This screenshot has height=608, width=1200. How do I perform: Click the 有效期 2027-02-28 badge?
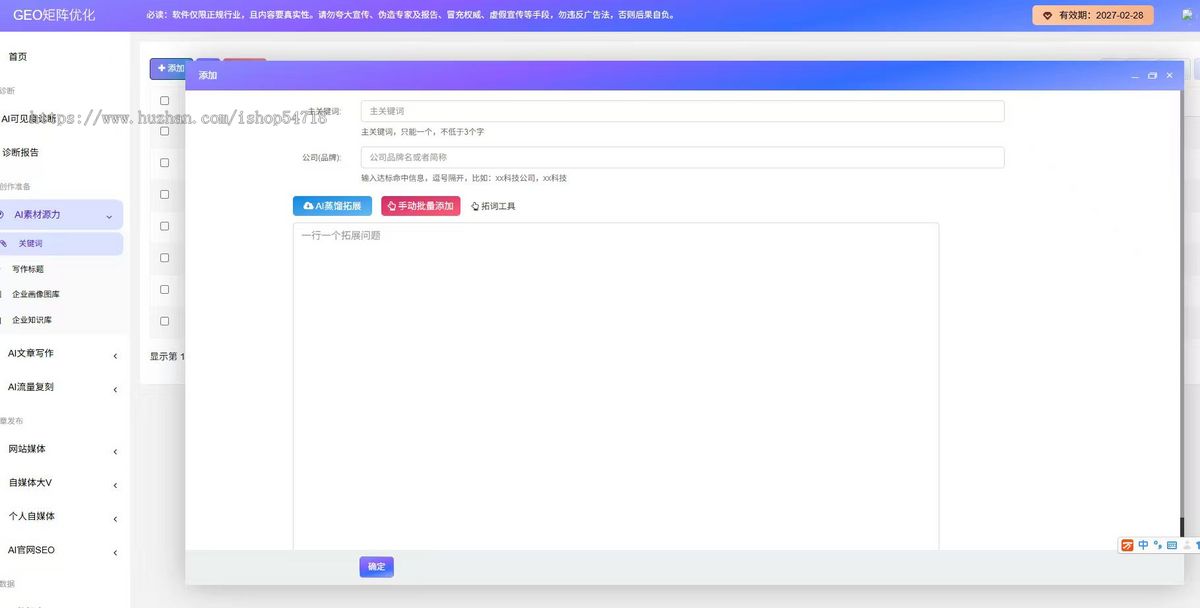pos(1093,16)
